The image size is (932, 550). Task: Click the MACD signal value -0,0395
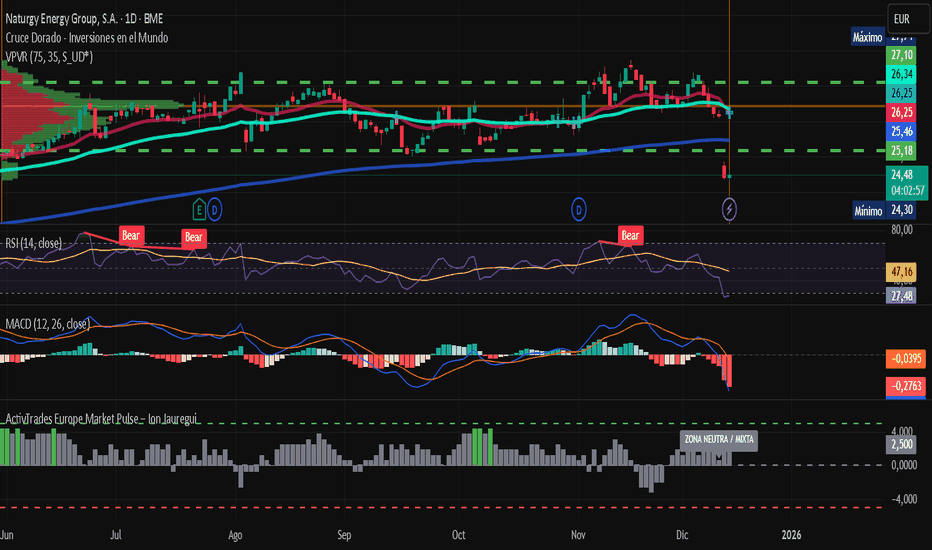[x=906, y=359]
